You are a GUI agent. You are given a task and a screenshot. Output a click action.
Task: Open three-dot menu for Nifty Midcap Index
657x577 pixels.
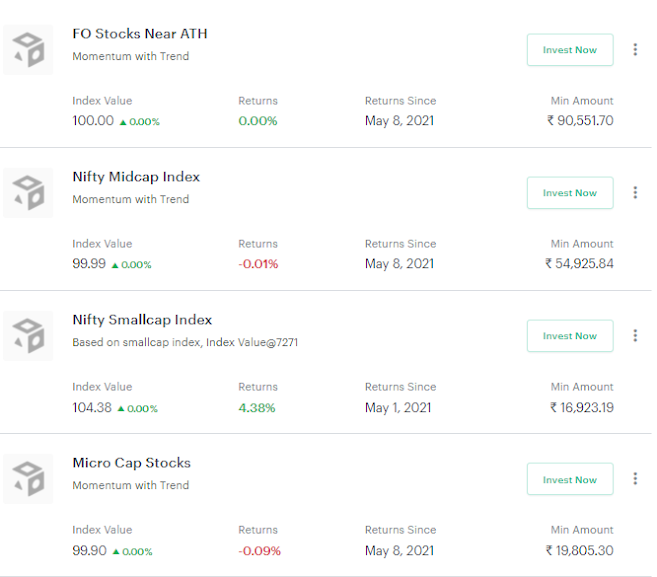[635, 192]
